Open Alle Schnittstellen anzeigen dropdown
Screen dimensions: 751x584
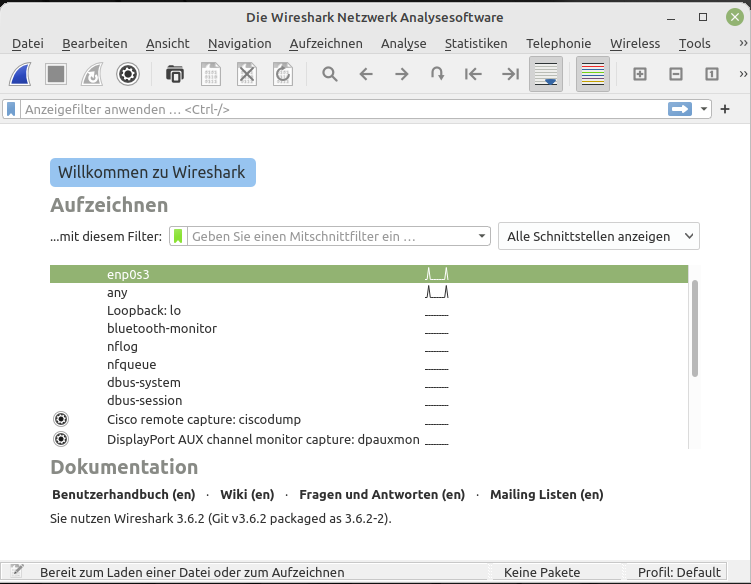(599, 236)
